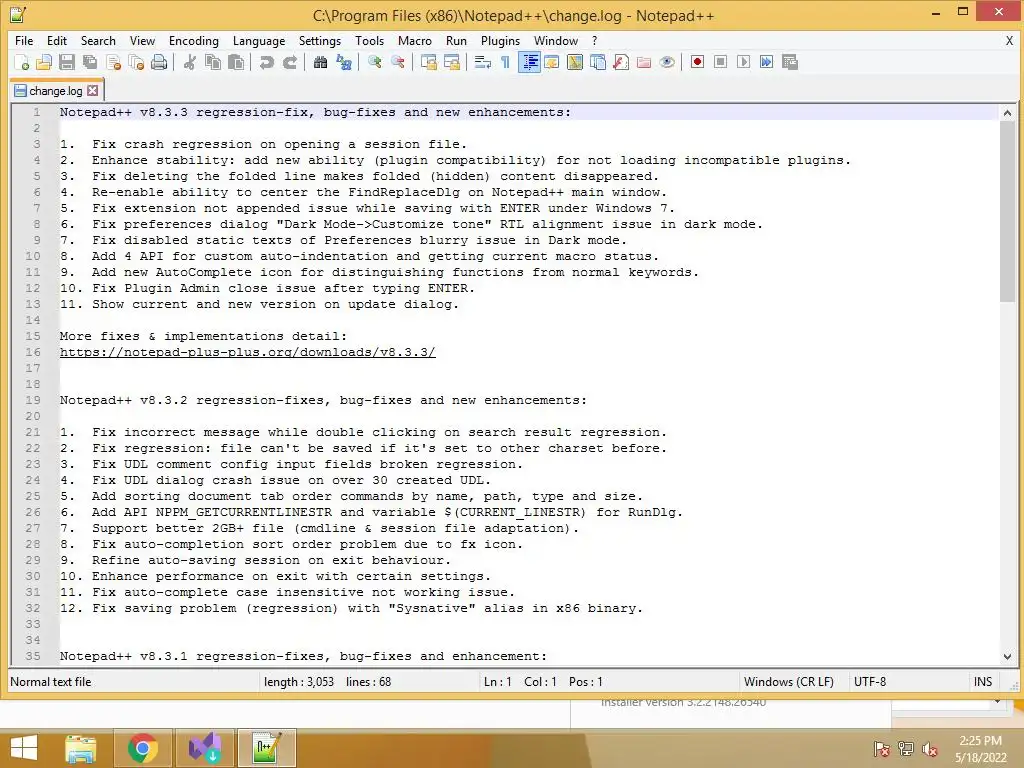Open Visual Studio Installer taskbar icon
This screenshot has height=768, width=1024.
(x=204, y=748)
